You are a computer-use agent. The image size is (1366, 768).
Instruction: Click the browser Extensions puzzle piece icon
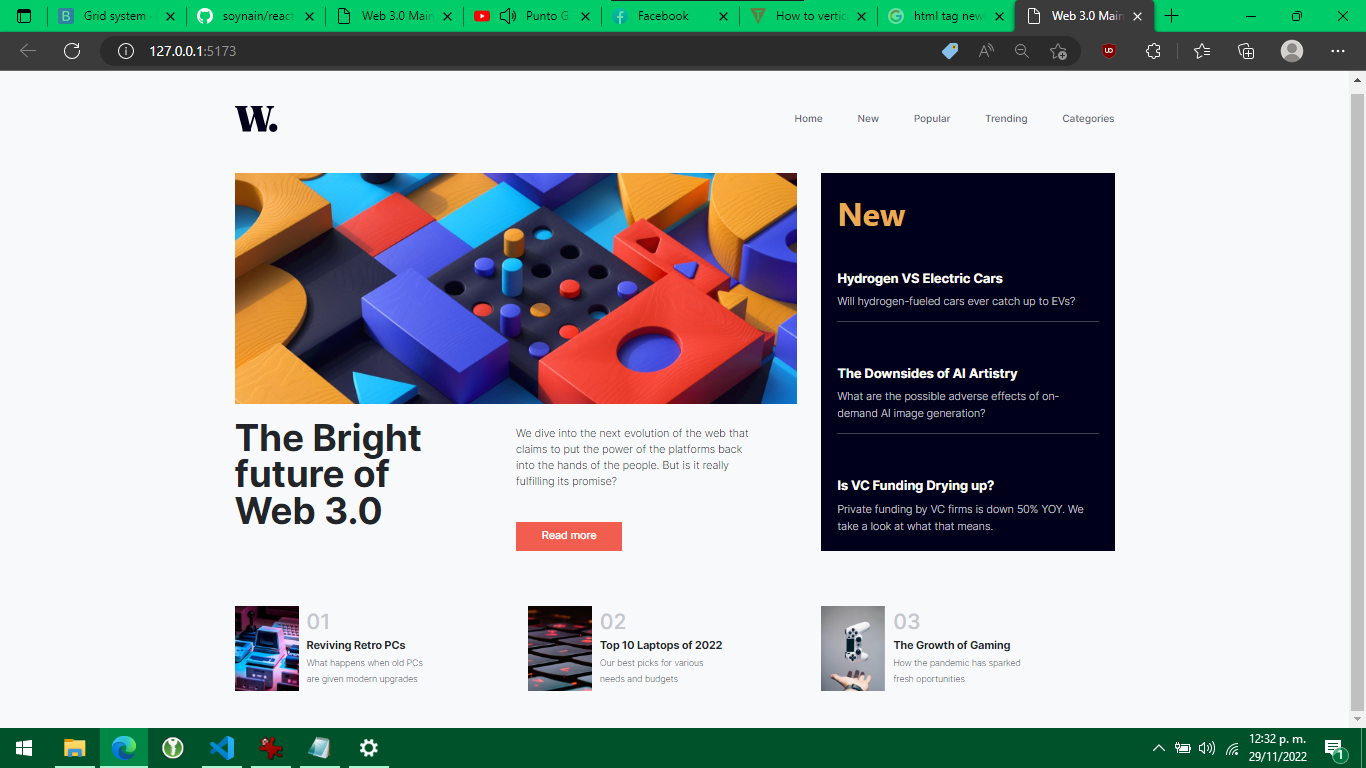[1153, 50]
